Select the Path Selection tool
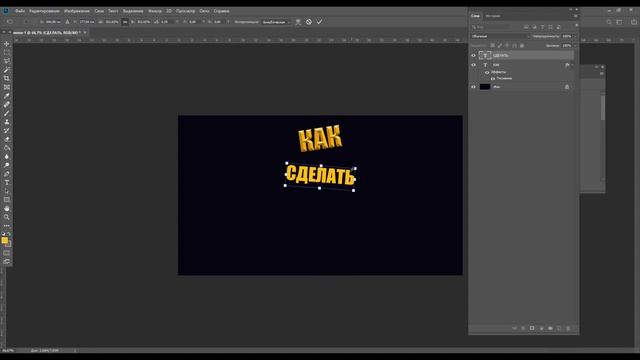 [x=7, y=191]
